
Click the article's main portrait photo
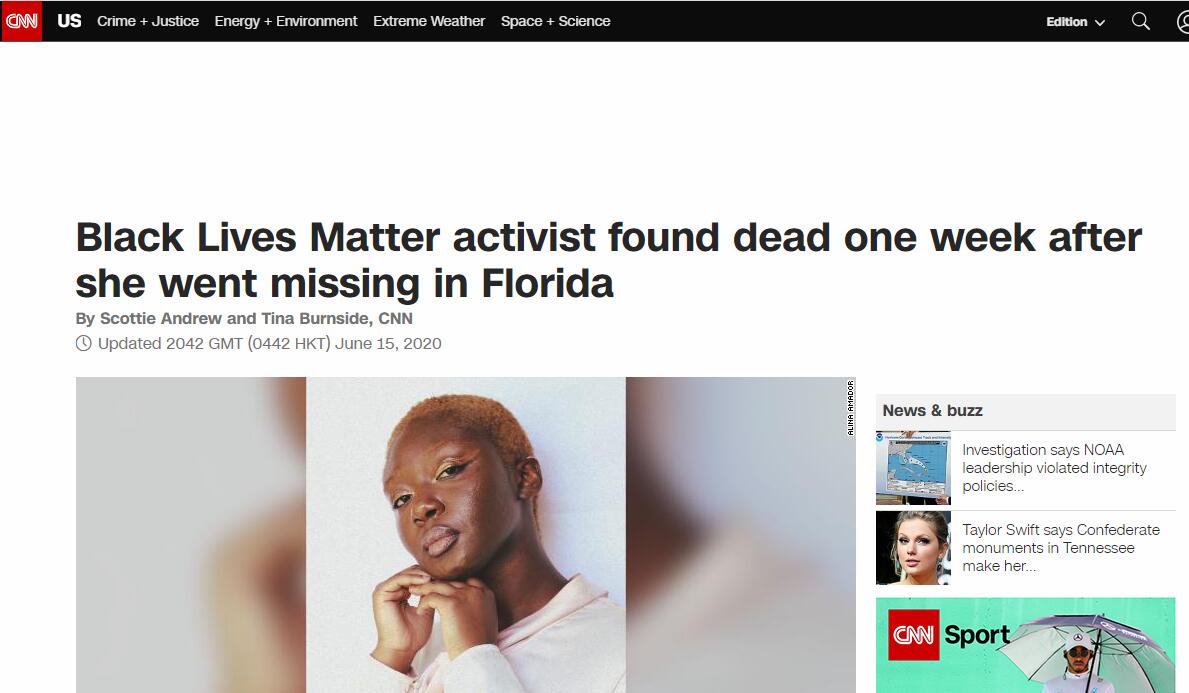coord(466,535)
